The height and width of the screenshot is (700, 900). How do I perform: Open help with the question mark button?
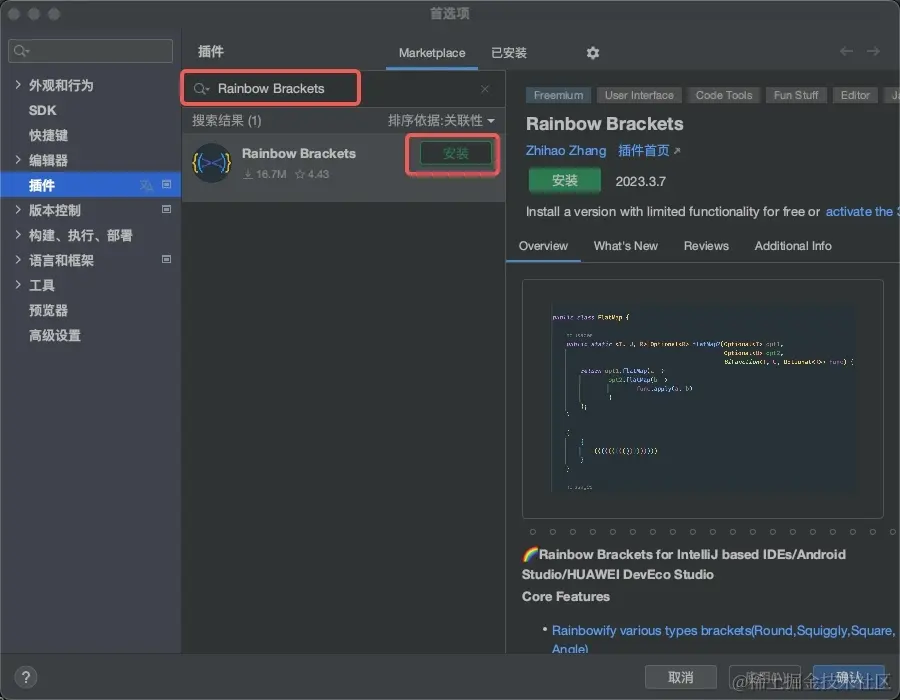tap(26, 678)
